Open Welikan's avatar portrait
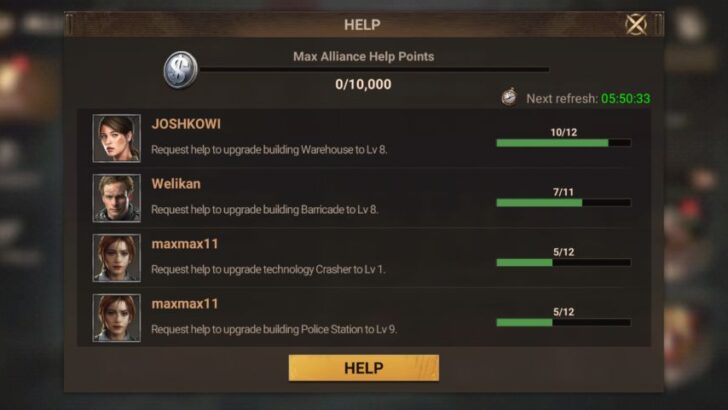 click(x=117, y=198)
